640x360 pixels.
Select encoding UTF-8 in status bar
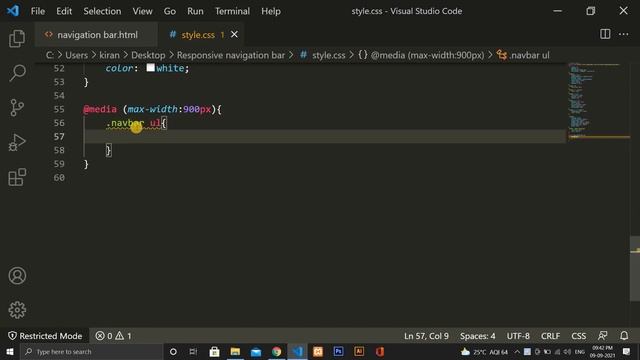pyautogui.click(x=518, y=336)
